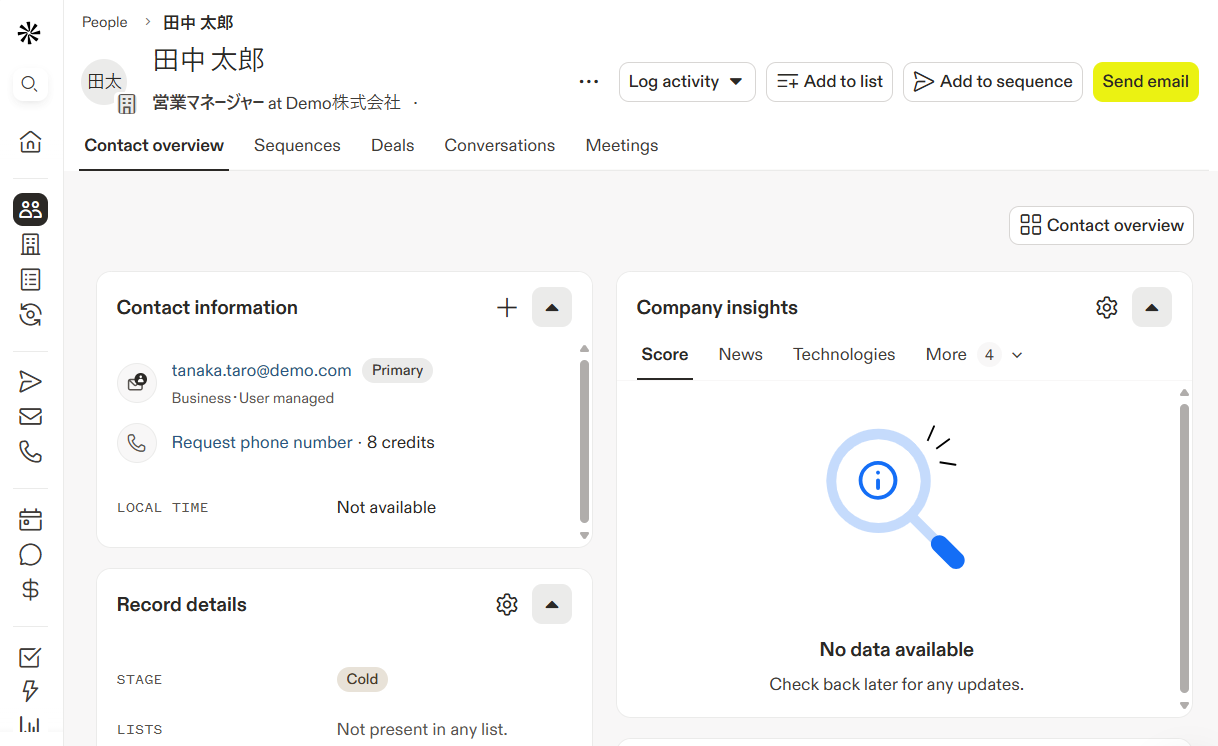Collapse the Record details panel
Image resolution: width=1218 pixels, height=746 pixels.
coord(552,604)
